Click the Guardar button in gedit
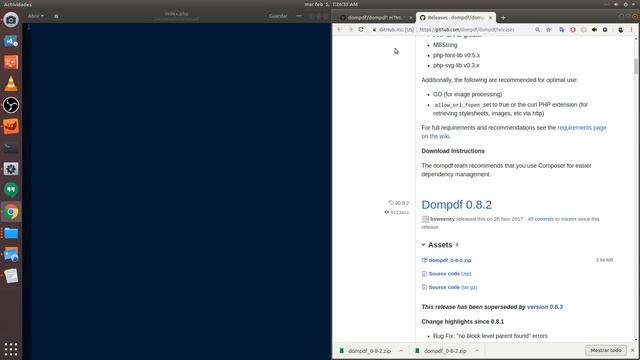 pyautogui.click(x=278, y=16)
